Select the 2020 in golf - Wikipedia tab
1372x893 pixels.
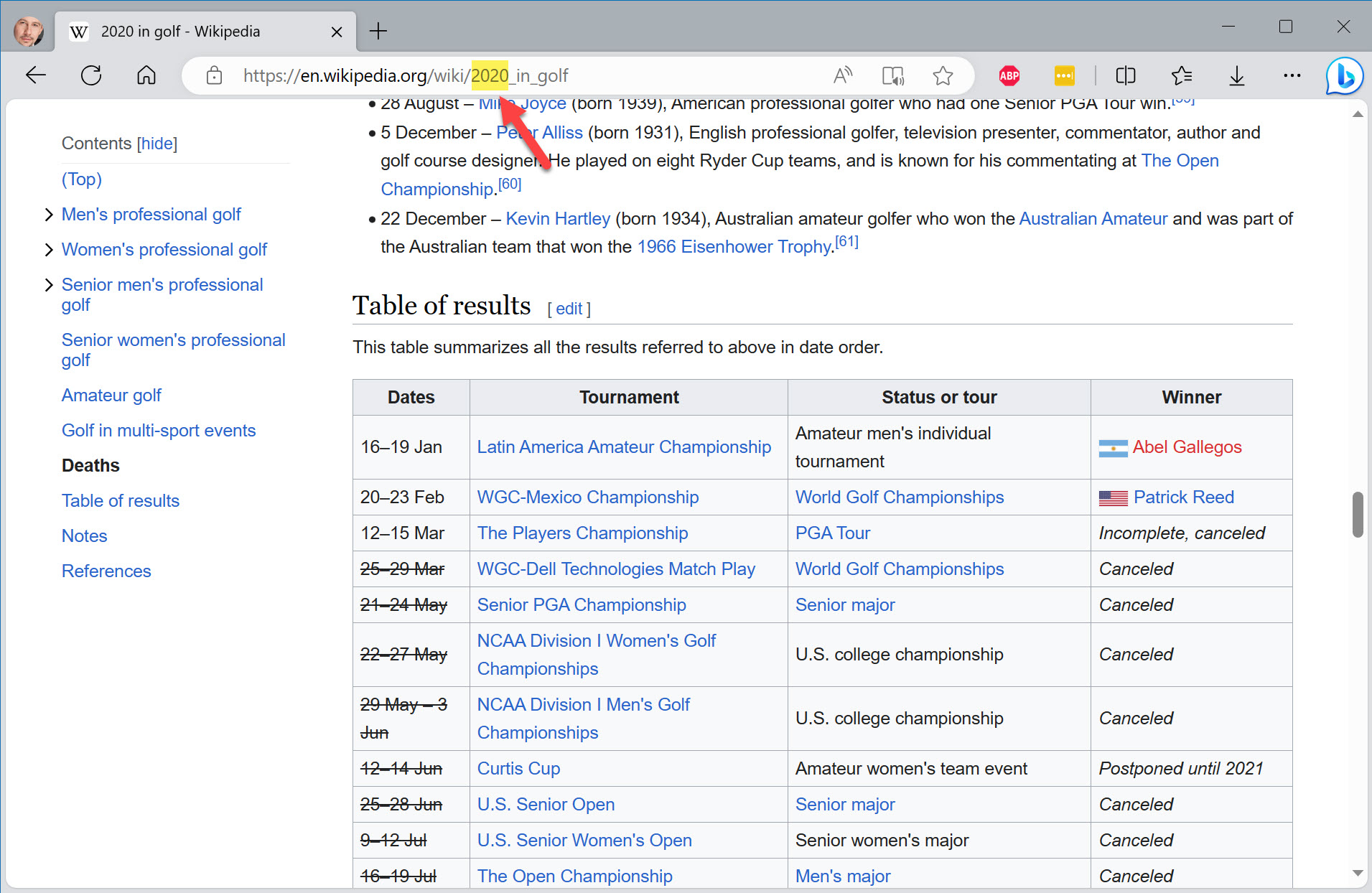[x=205, y=32]
